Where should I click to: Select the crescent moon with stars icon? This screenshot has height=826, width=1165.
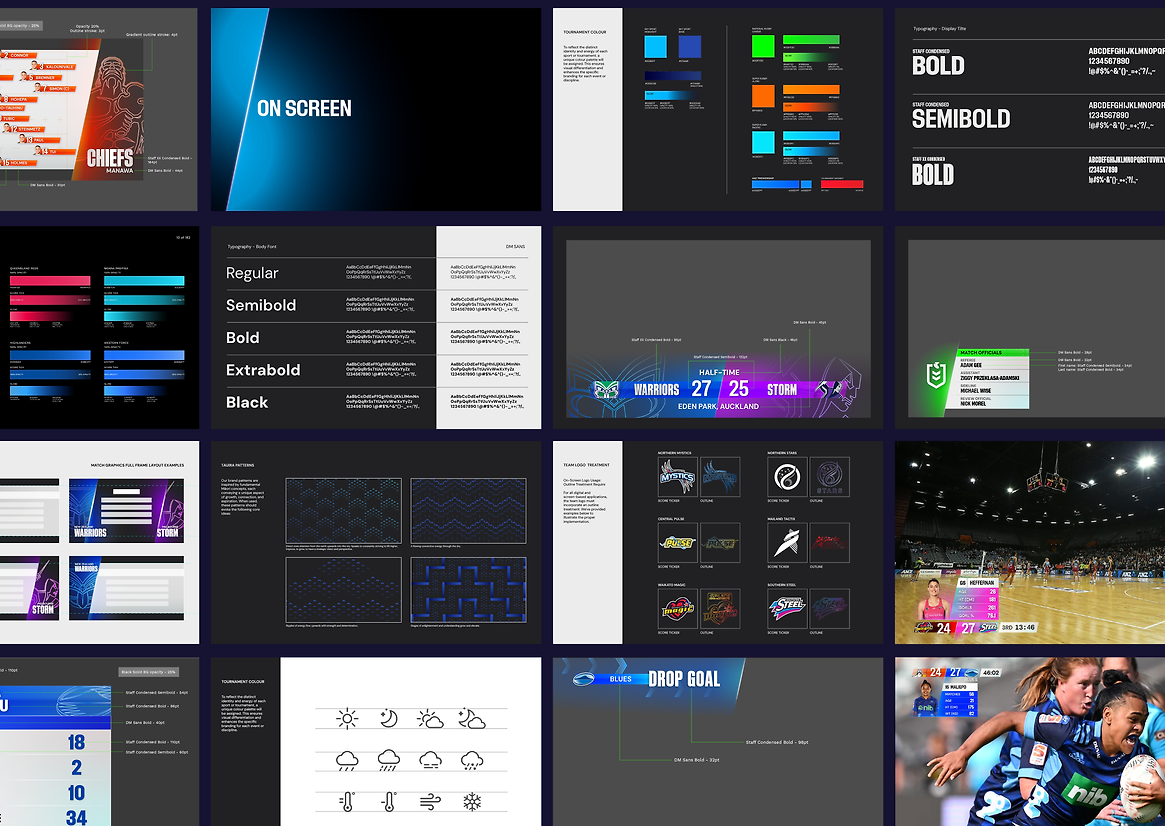tap(389, 718)
